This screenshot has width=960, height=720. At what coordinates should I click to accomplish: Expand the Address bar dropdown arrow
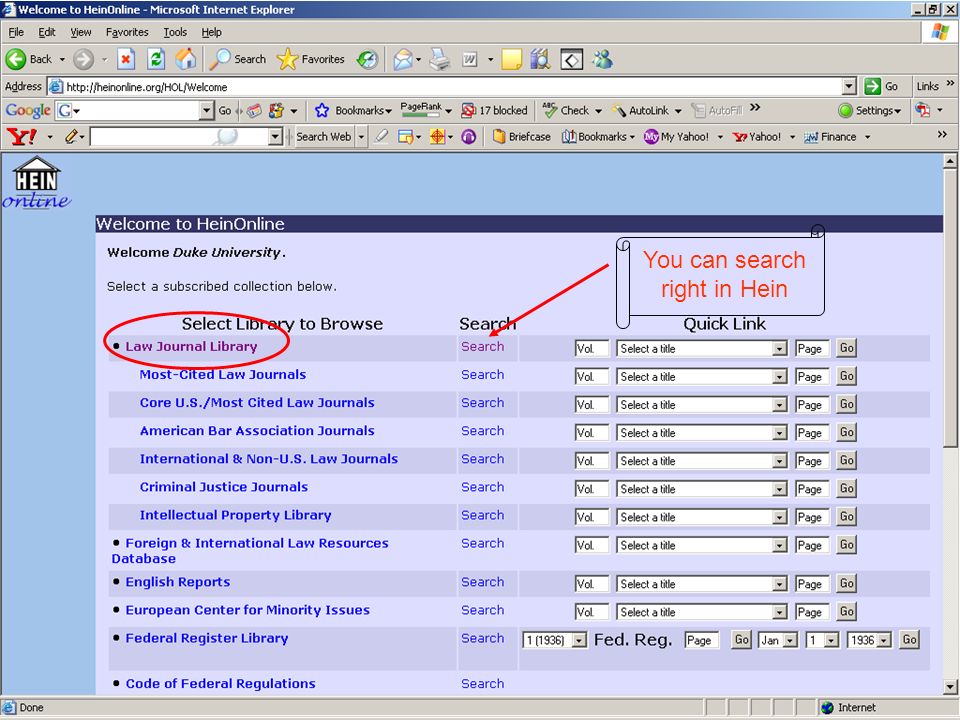[x=849, y=86]
